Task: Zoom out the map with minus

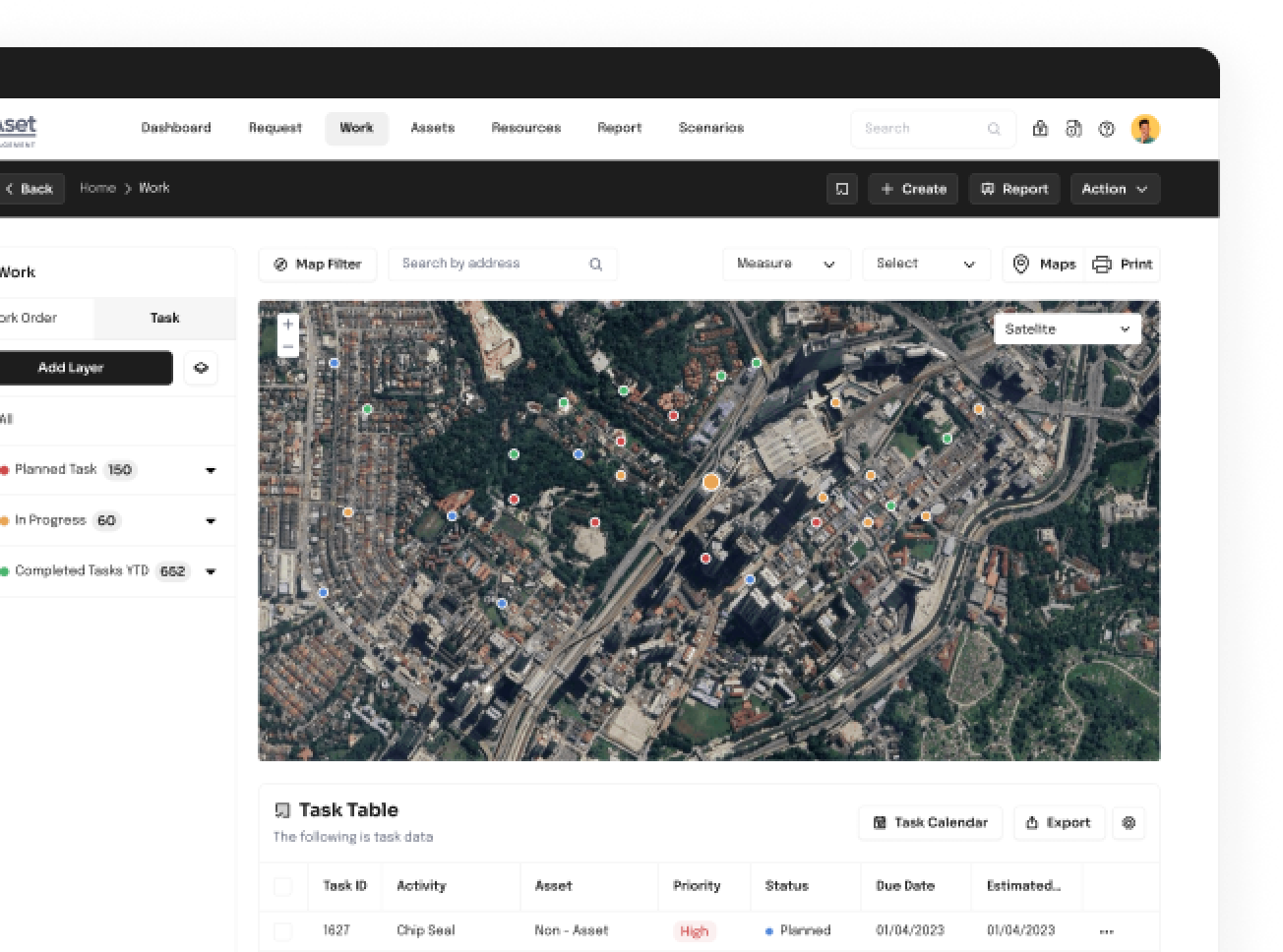Action: tap(288, 346)
